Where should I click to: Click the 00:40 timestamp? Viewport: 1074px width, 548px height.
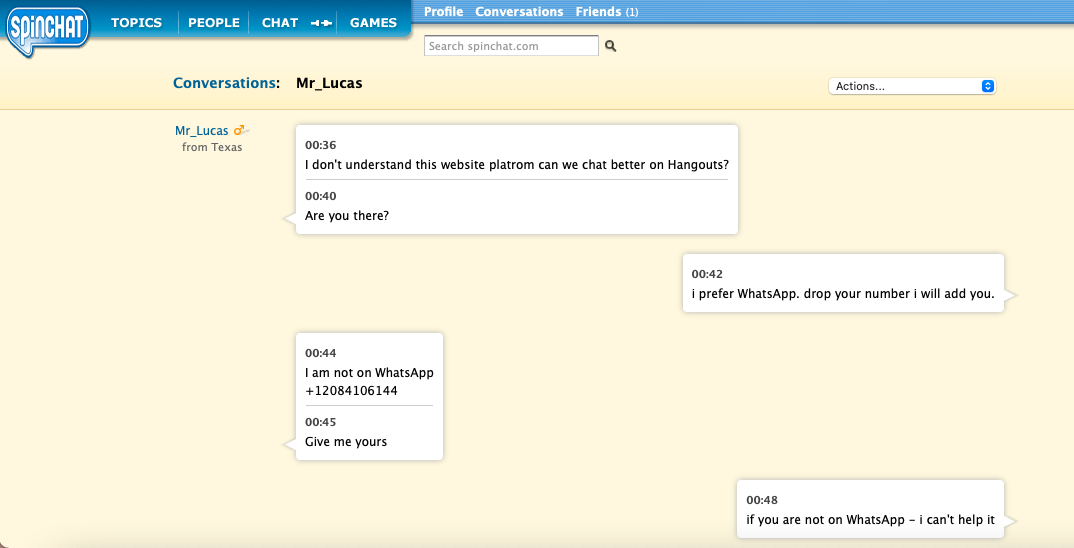(321, 196)
